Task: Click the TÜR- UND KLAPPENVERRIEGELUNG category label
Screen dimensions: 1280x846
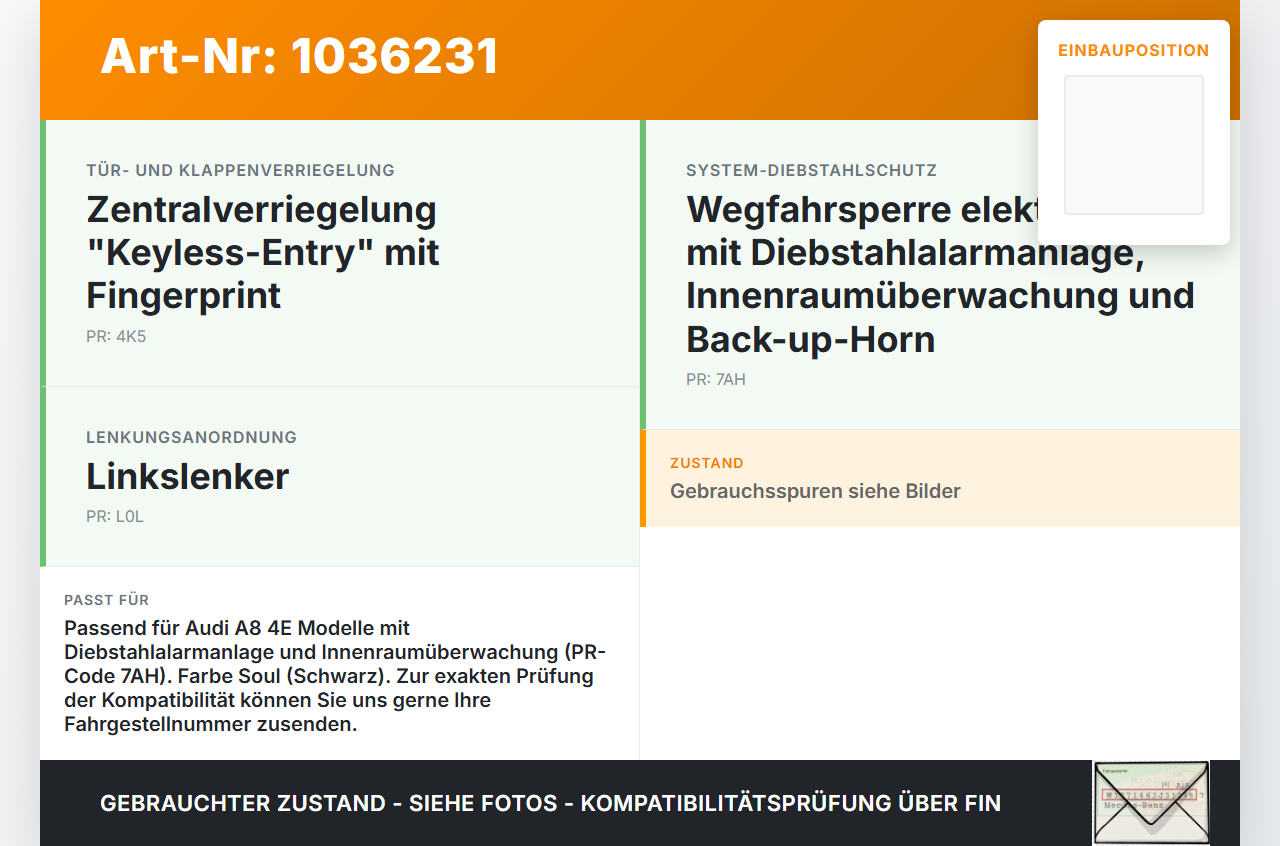Action: point(240,171)
